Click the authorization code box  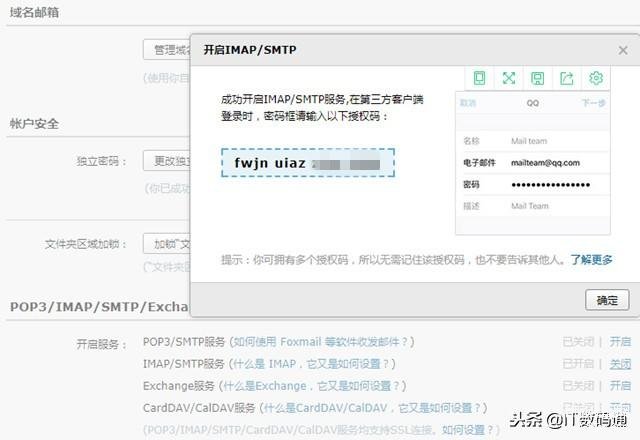(308, 164)
